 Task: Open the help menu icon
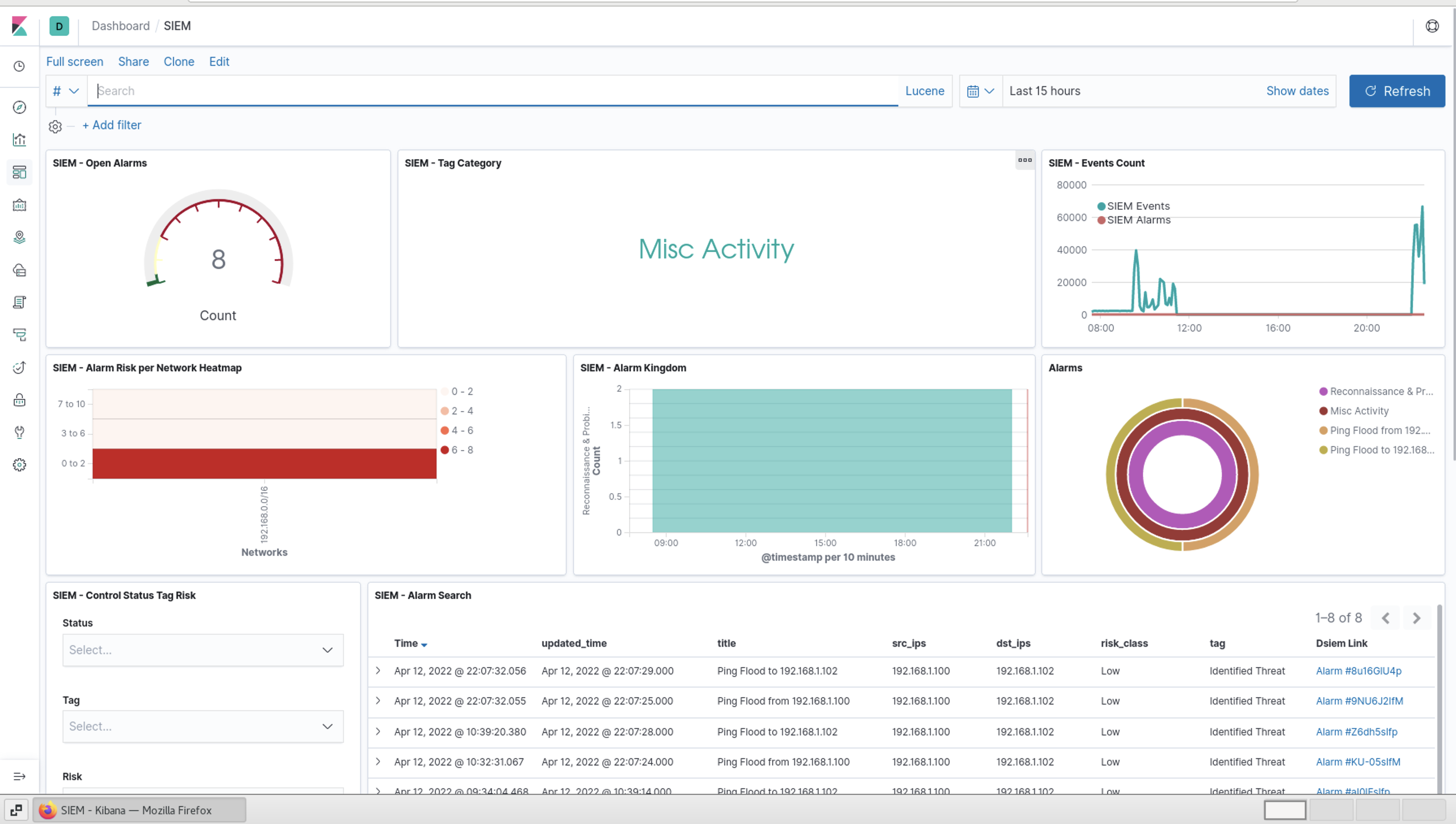1432,26
